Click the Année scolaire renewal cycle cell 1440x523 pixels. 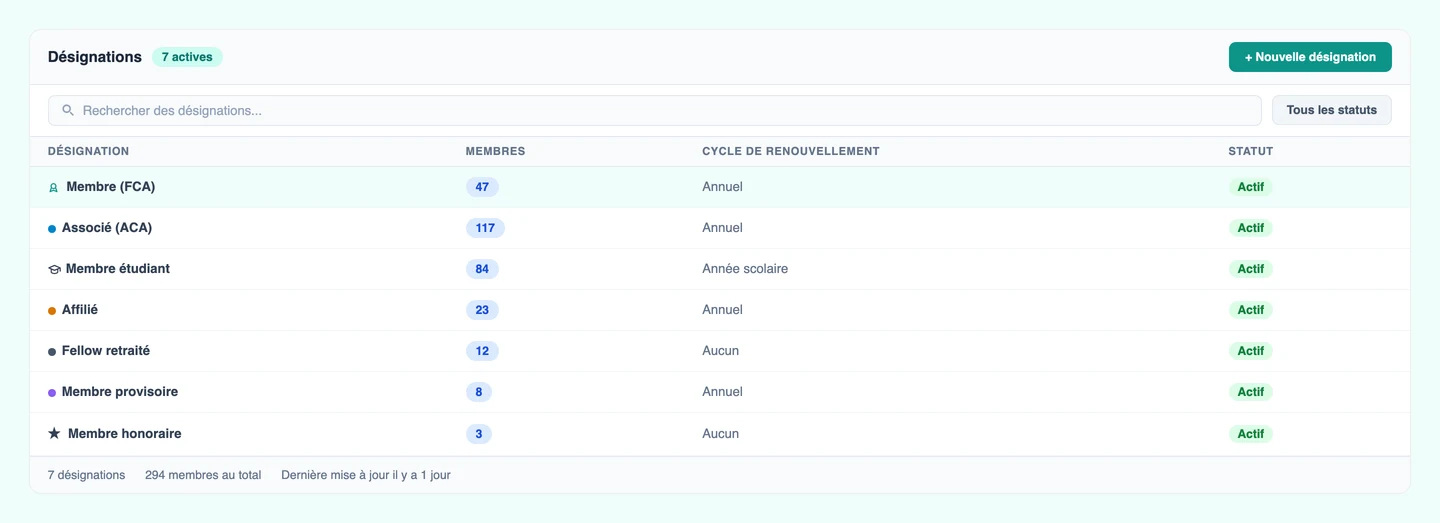(x=745, y=269)
